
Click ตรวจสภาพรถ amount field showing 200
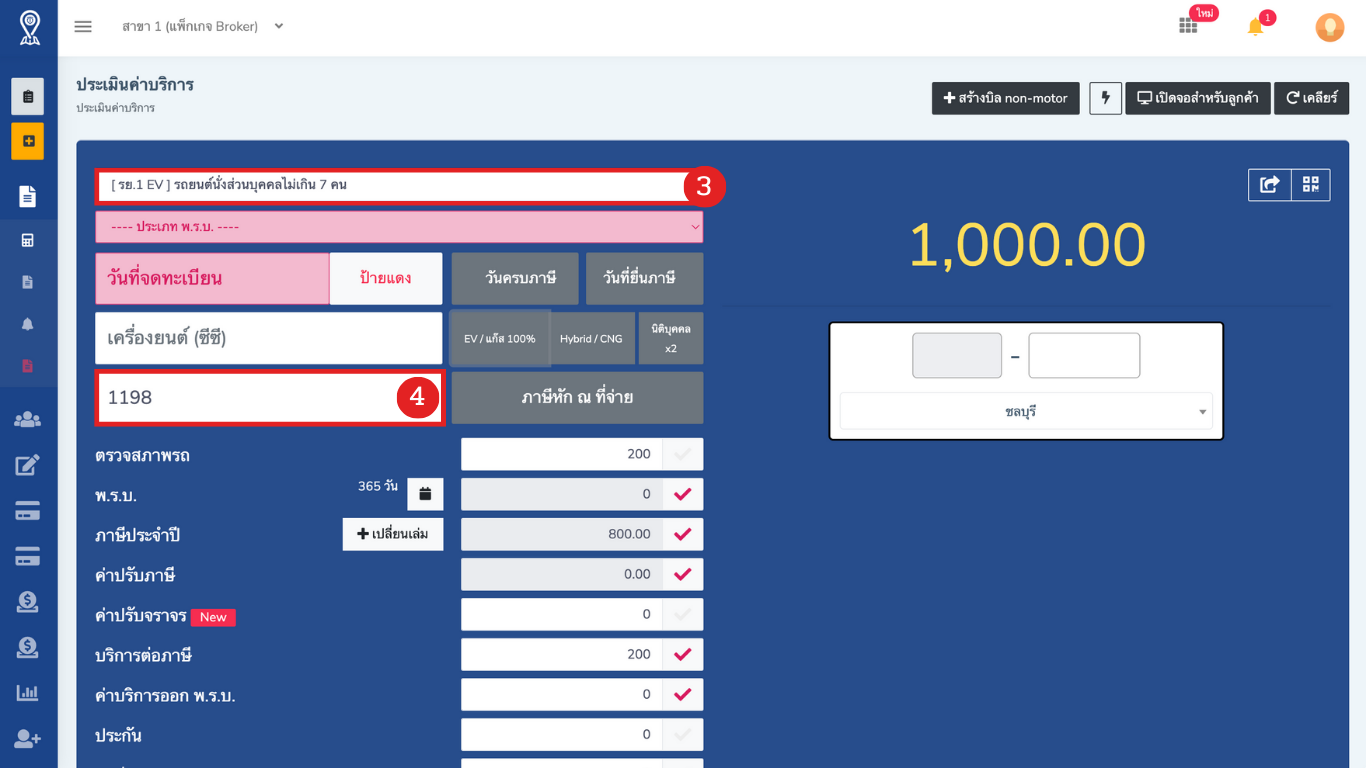(562, 454)
